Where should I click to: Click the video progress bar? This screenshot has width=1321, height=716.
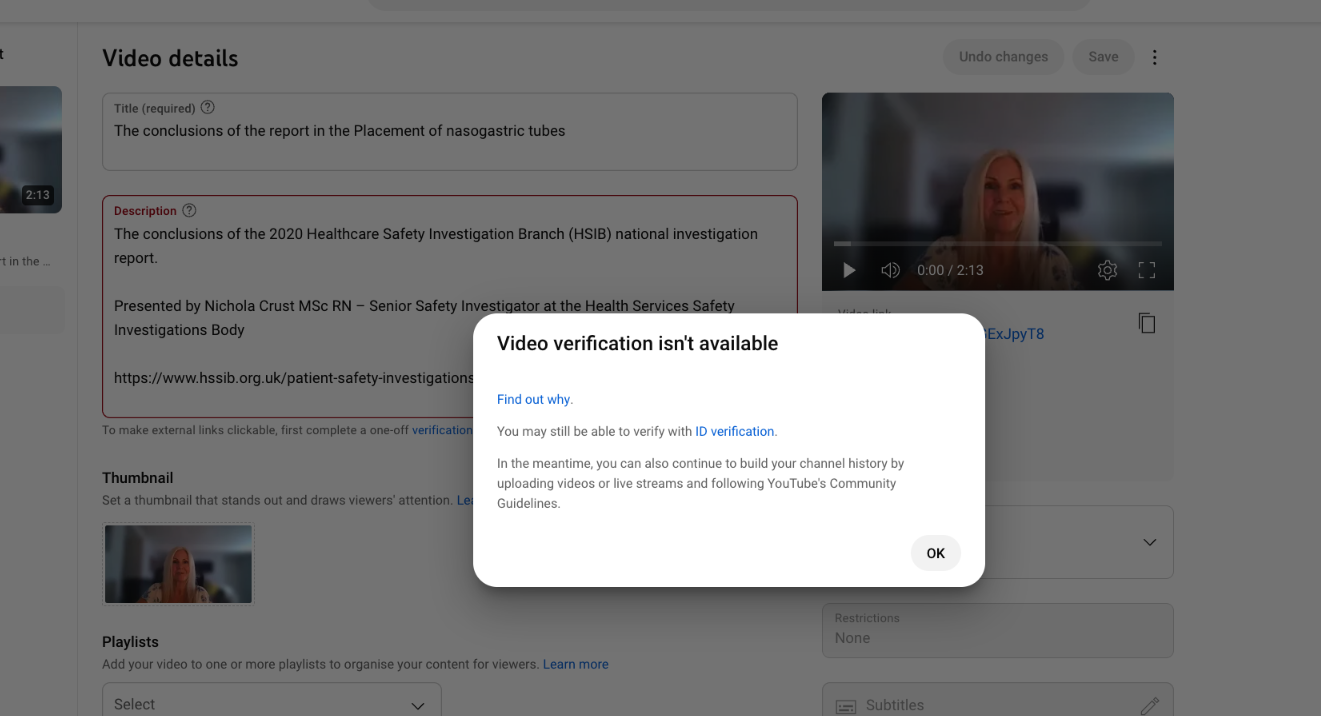click(997, 243)
